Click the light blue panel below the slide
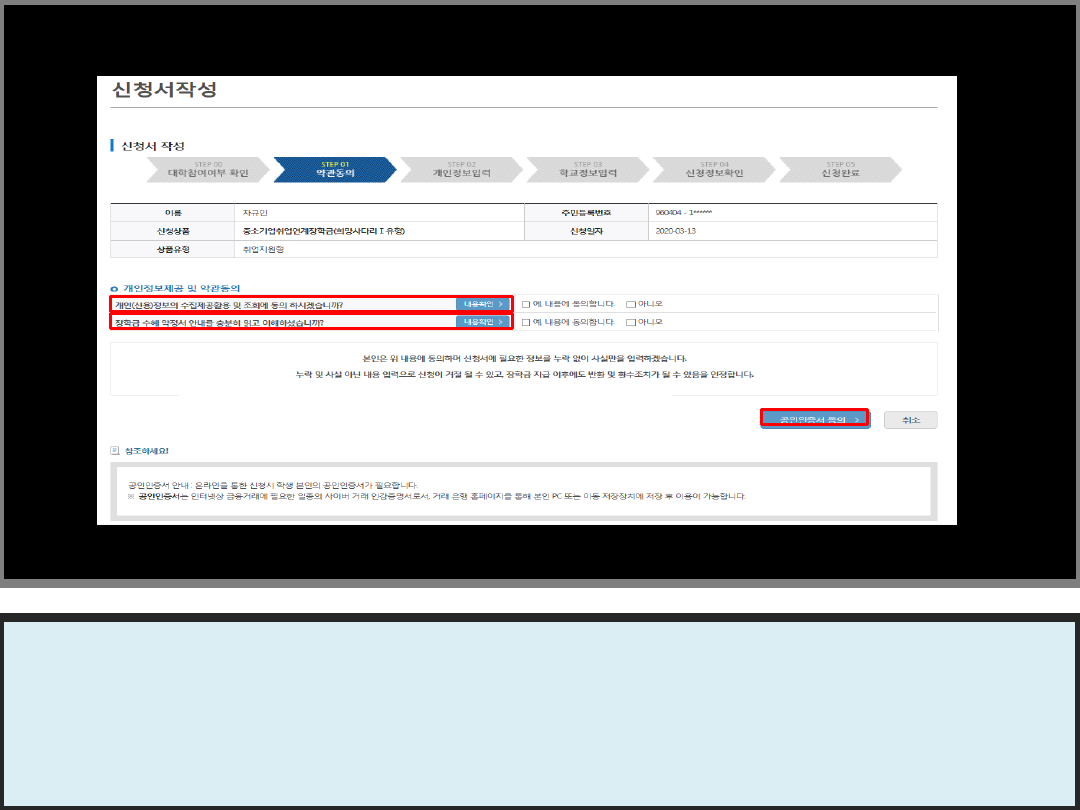Image resolution: width=1080 pixels, height=810 pixels. pos(540,713)
